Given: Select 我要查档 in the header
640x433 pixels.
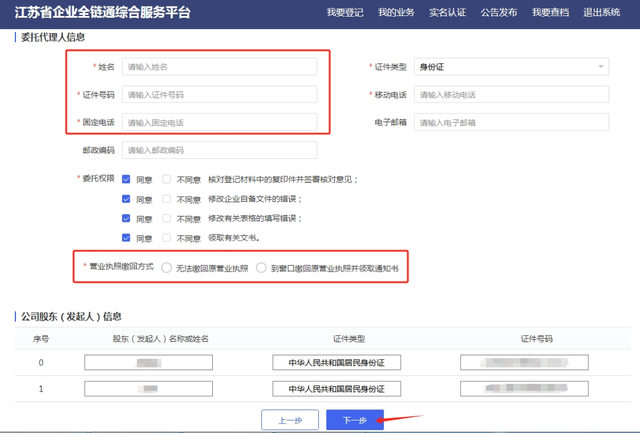Looking at the screenshot, I should (549, 13).
